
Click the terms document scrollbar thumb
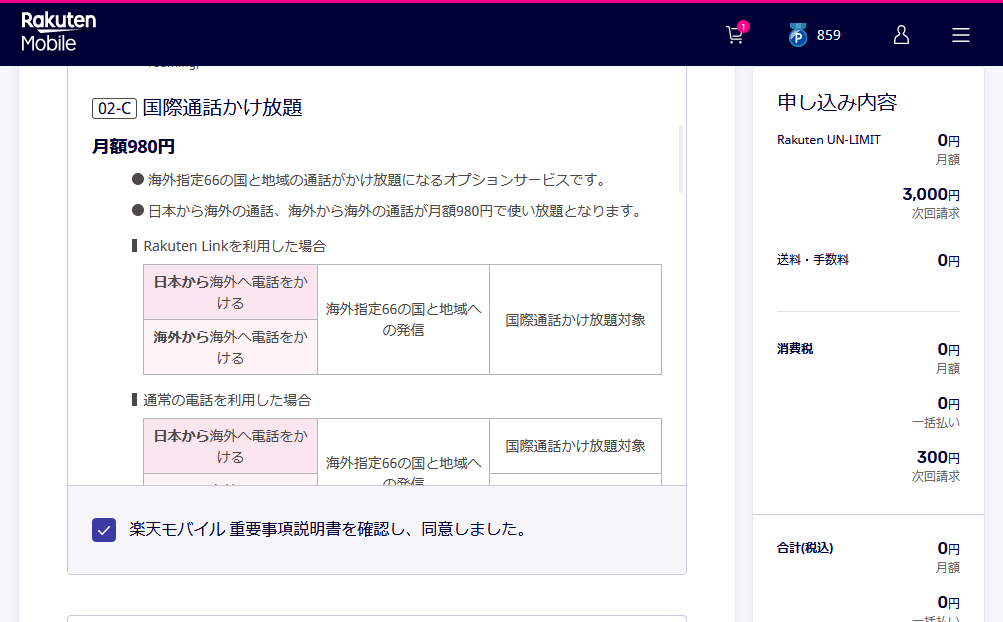[x=681, y=159]
